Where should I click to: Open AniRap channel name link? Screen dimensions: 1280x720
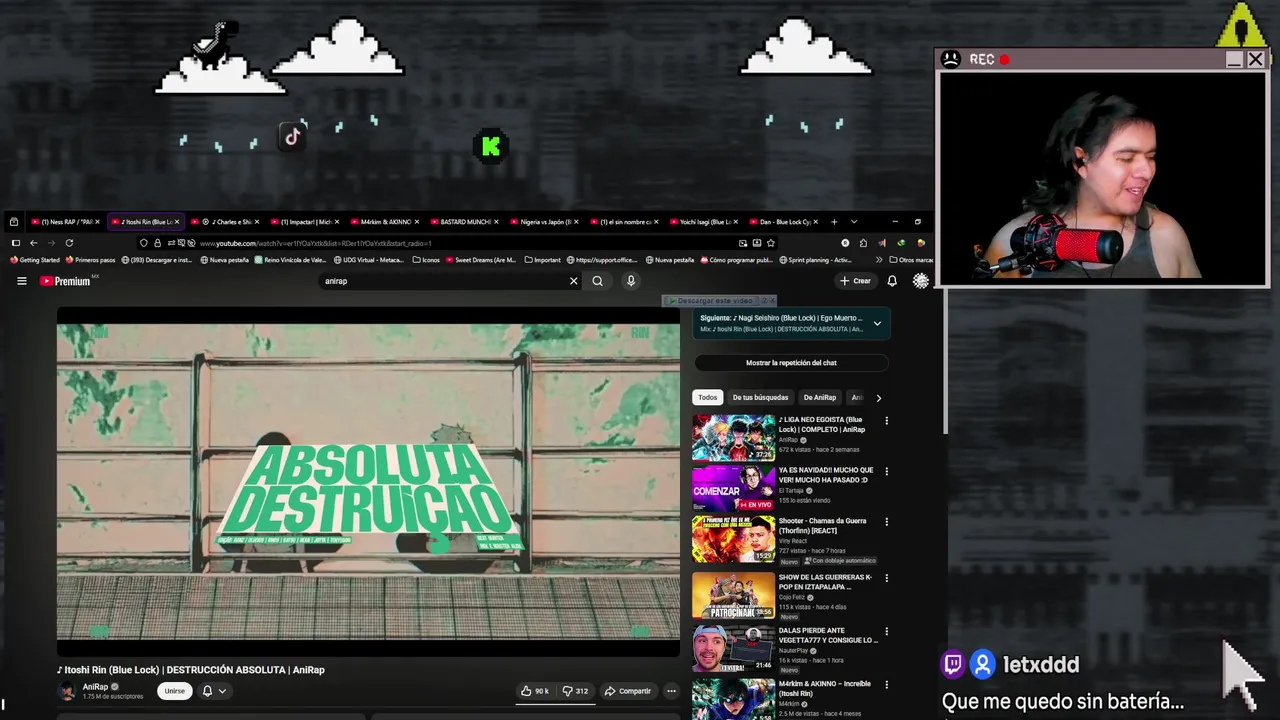[x=95, y=687]
